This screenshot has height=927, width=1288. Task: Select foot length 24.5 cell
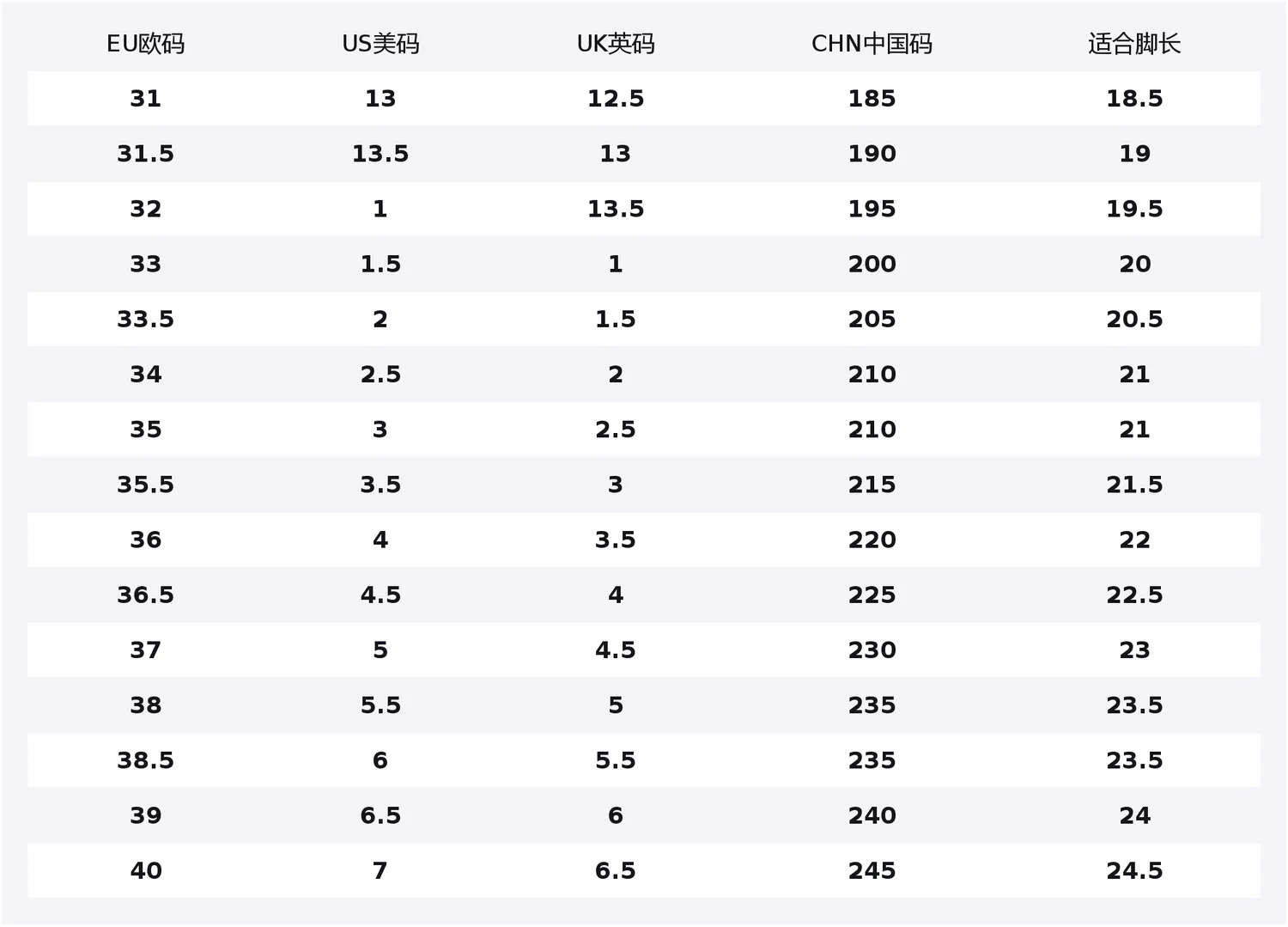(1134, 870)
